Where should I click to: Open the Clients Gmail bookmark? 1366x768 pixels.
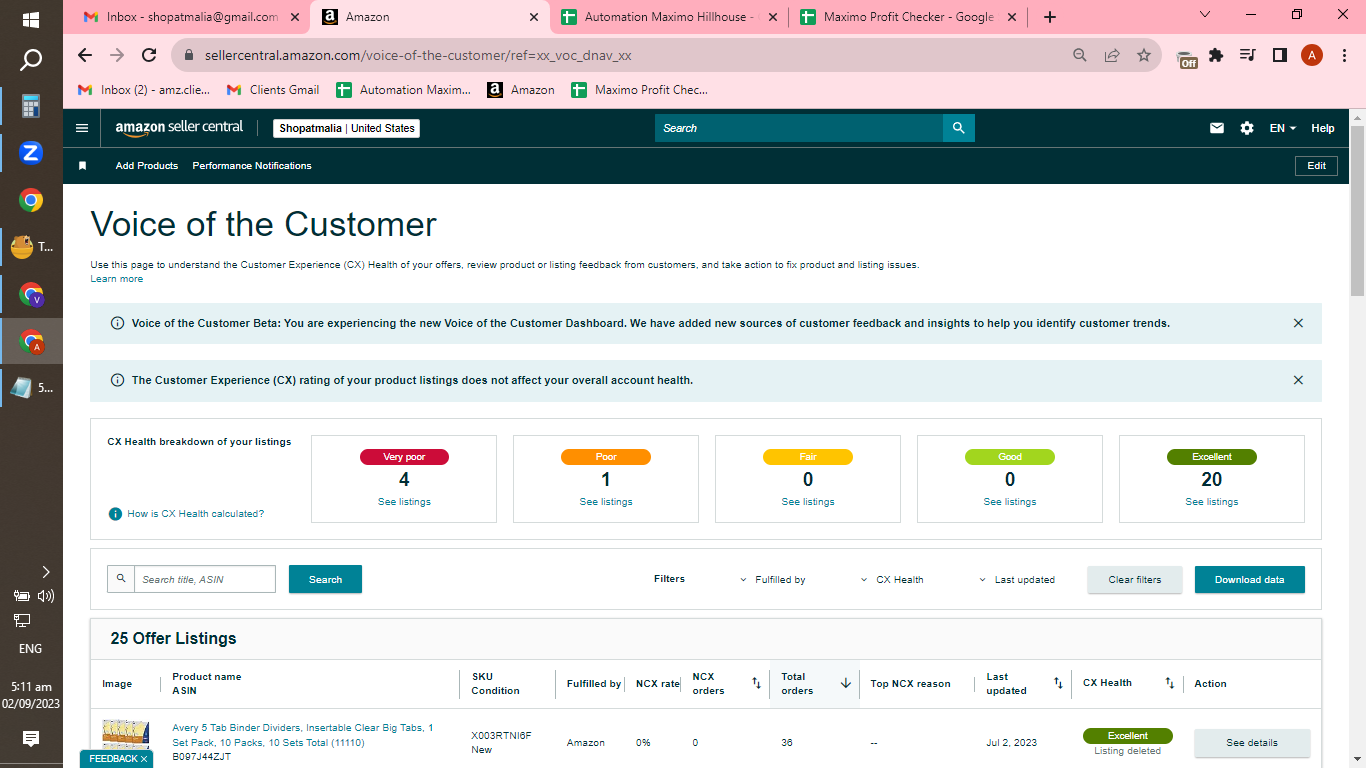[273, 90]
